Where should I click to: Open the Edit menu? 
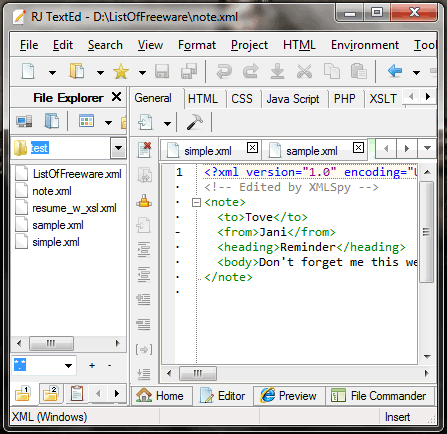(63, 45)
